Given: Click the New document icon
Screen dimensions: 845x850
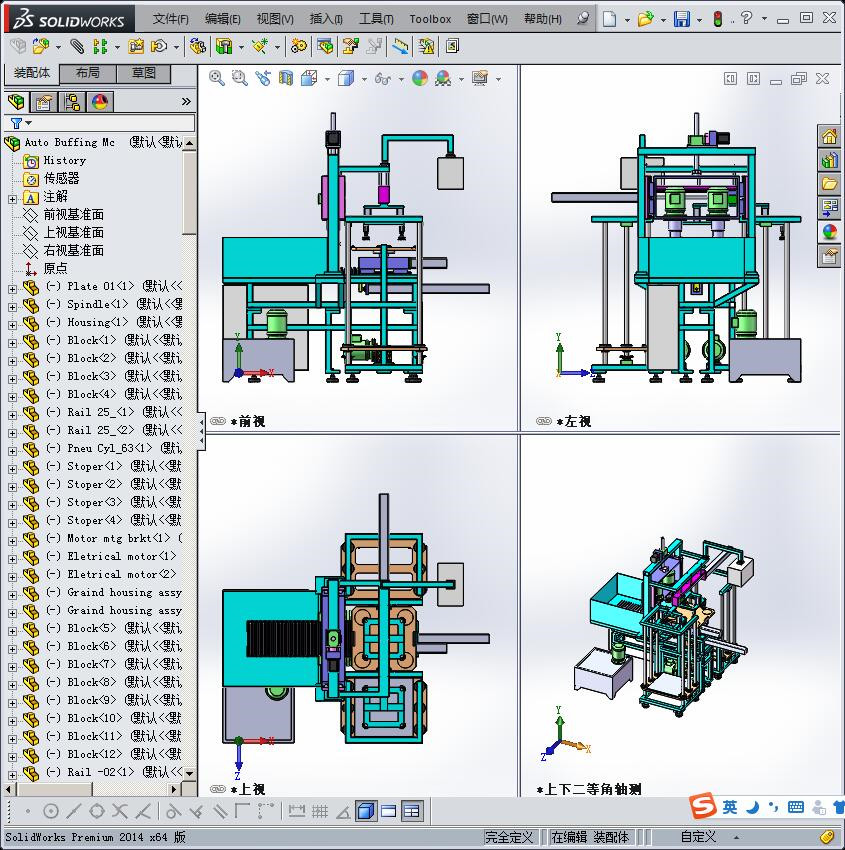Looking at the screenshot, I should click(x=610, y=19).
